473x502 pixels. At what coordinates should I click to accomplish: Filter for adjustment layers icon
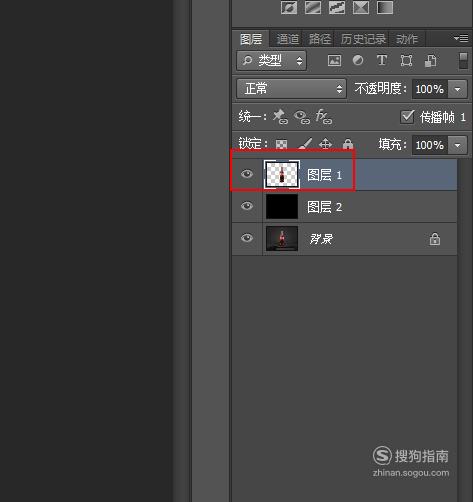(358, 60)
